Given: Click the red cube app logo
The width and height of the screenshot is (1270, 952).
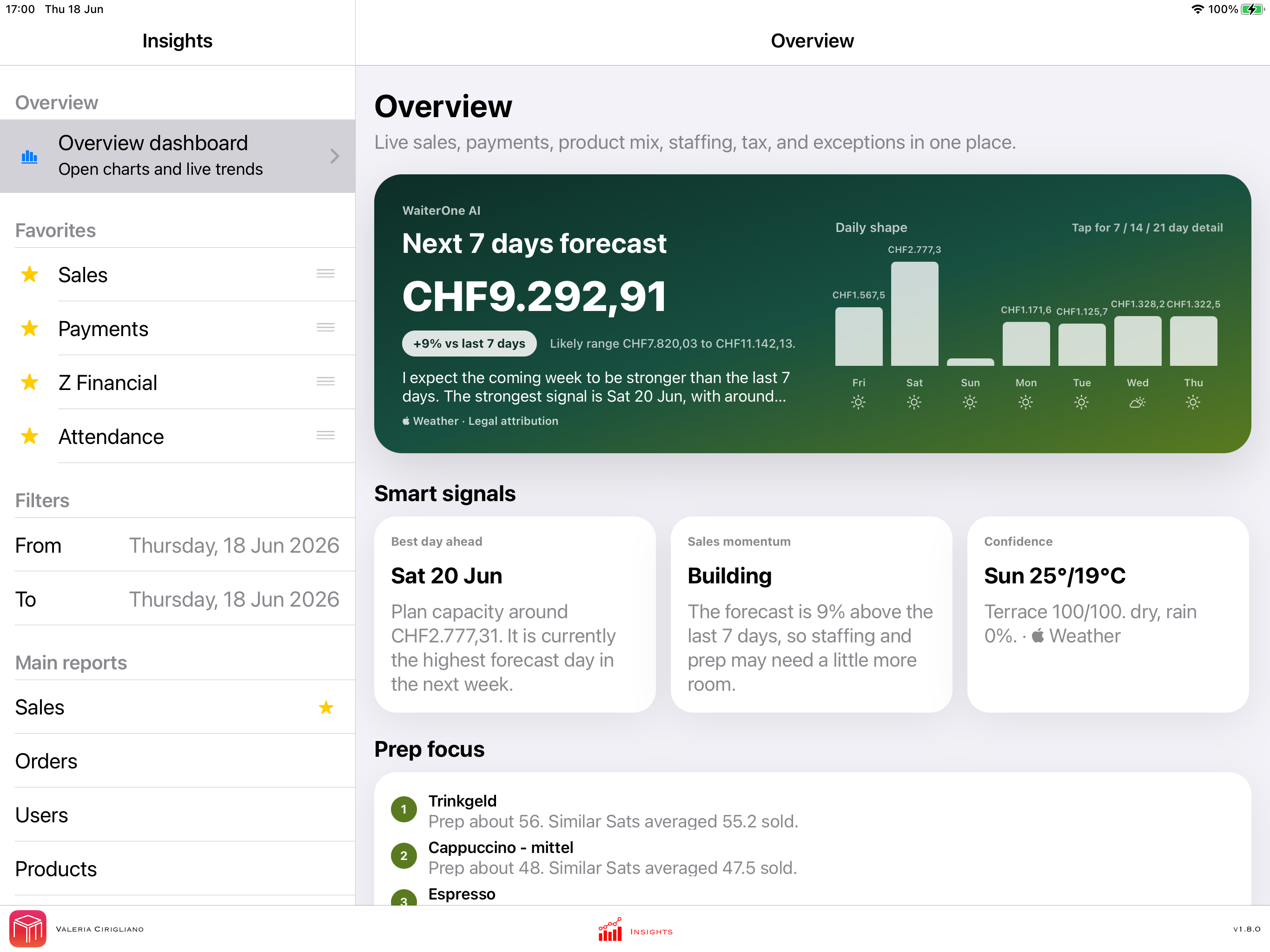Looking at the screenshot, I should (27, 928).
